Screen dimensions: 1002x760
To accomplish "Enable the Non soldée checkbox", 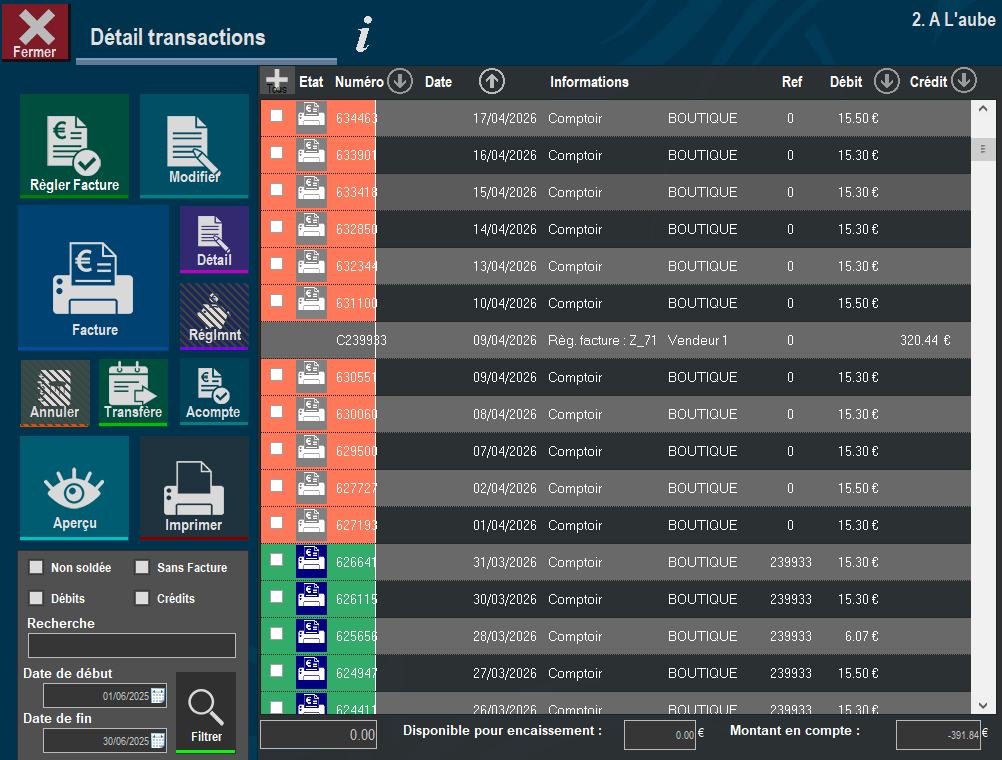I will point(36,567).
